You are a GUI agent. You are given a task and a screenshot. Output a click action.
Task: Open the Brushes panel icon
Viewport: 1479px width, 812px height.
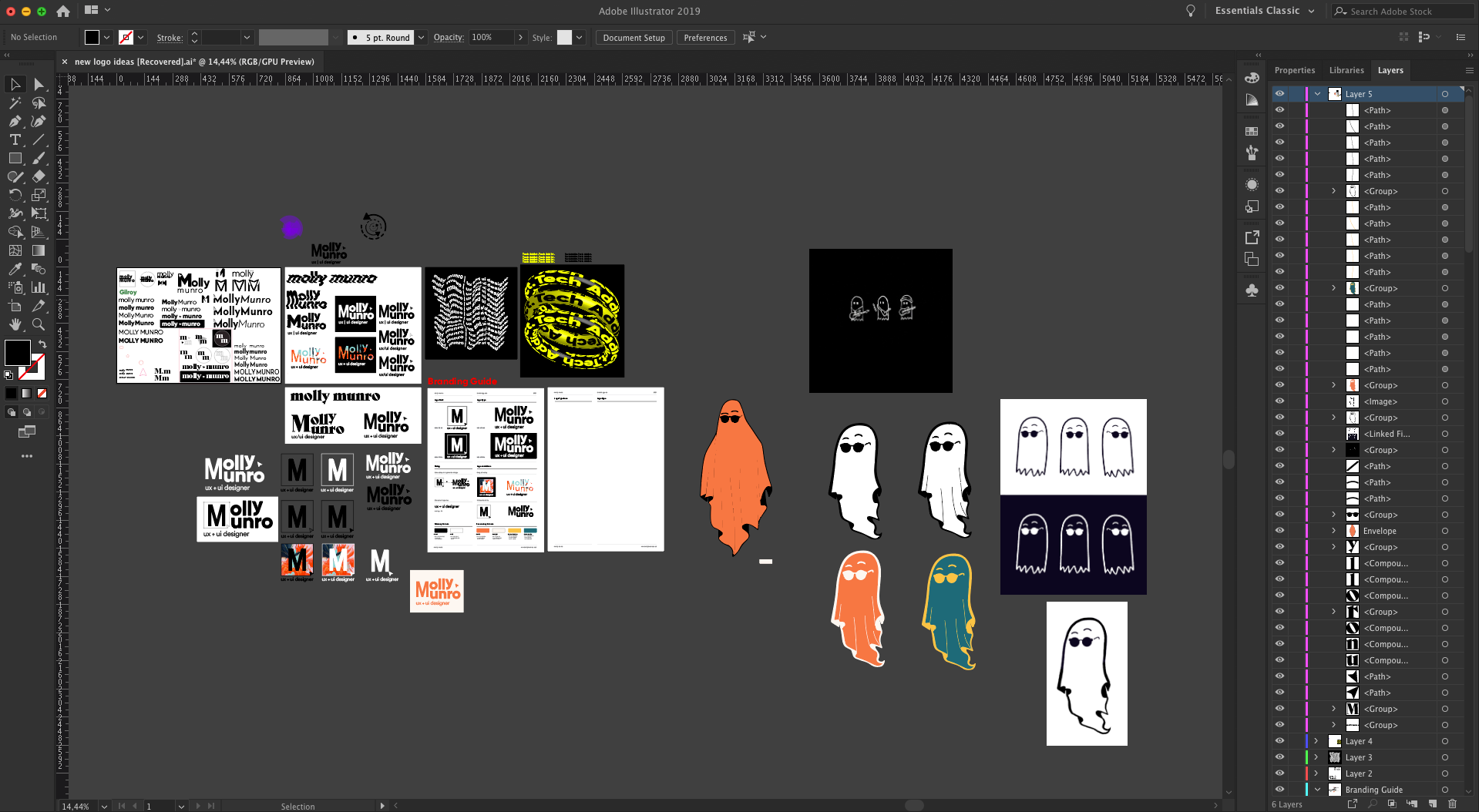click(x=1252, y=153)
